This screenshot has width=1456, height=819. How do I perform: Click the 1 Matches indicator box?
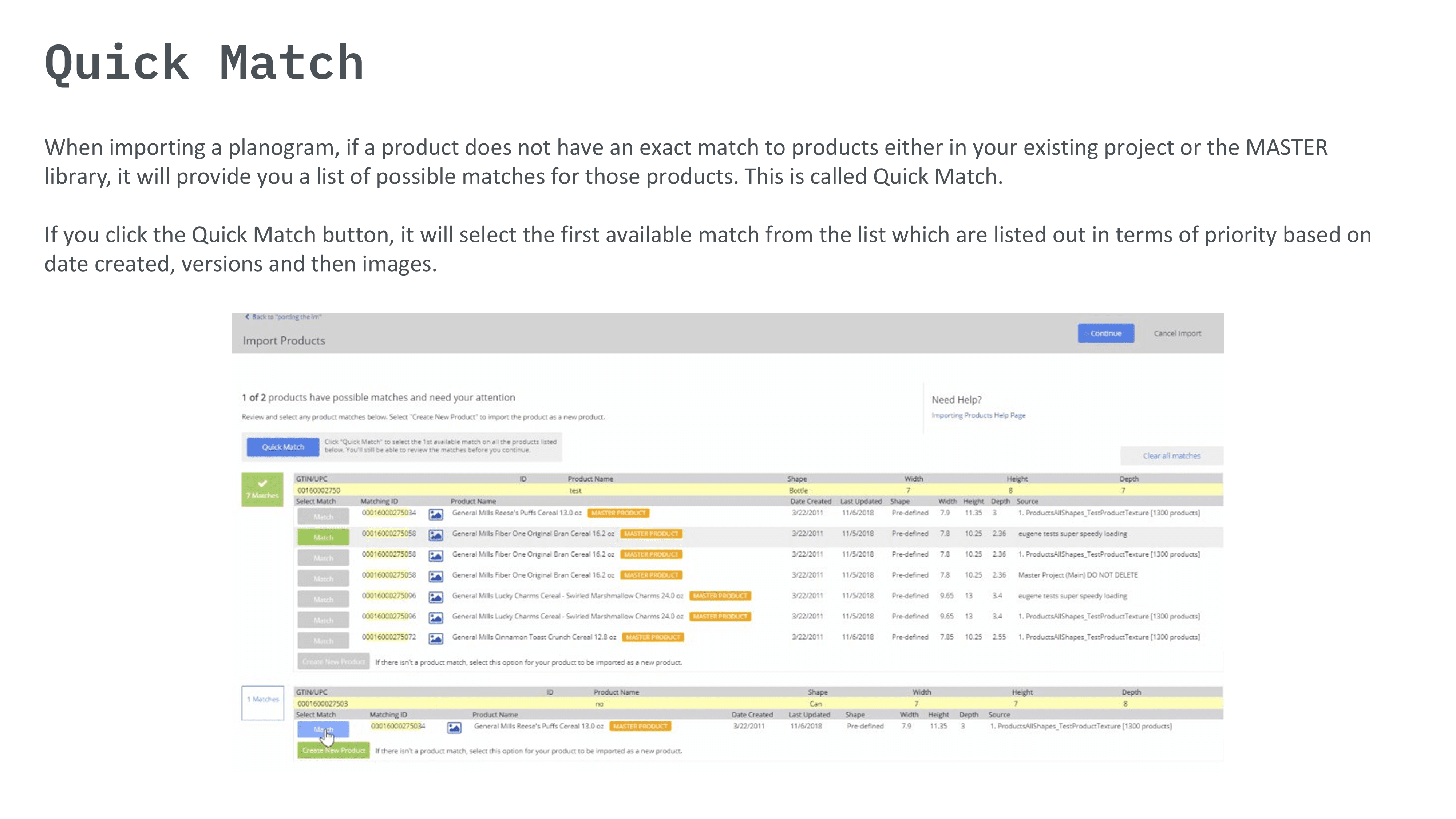263,703
